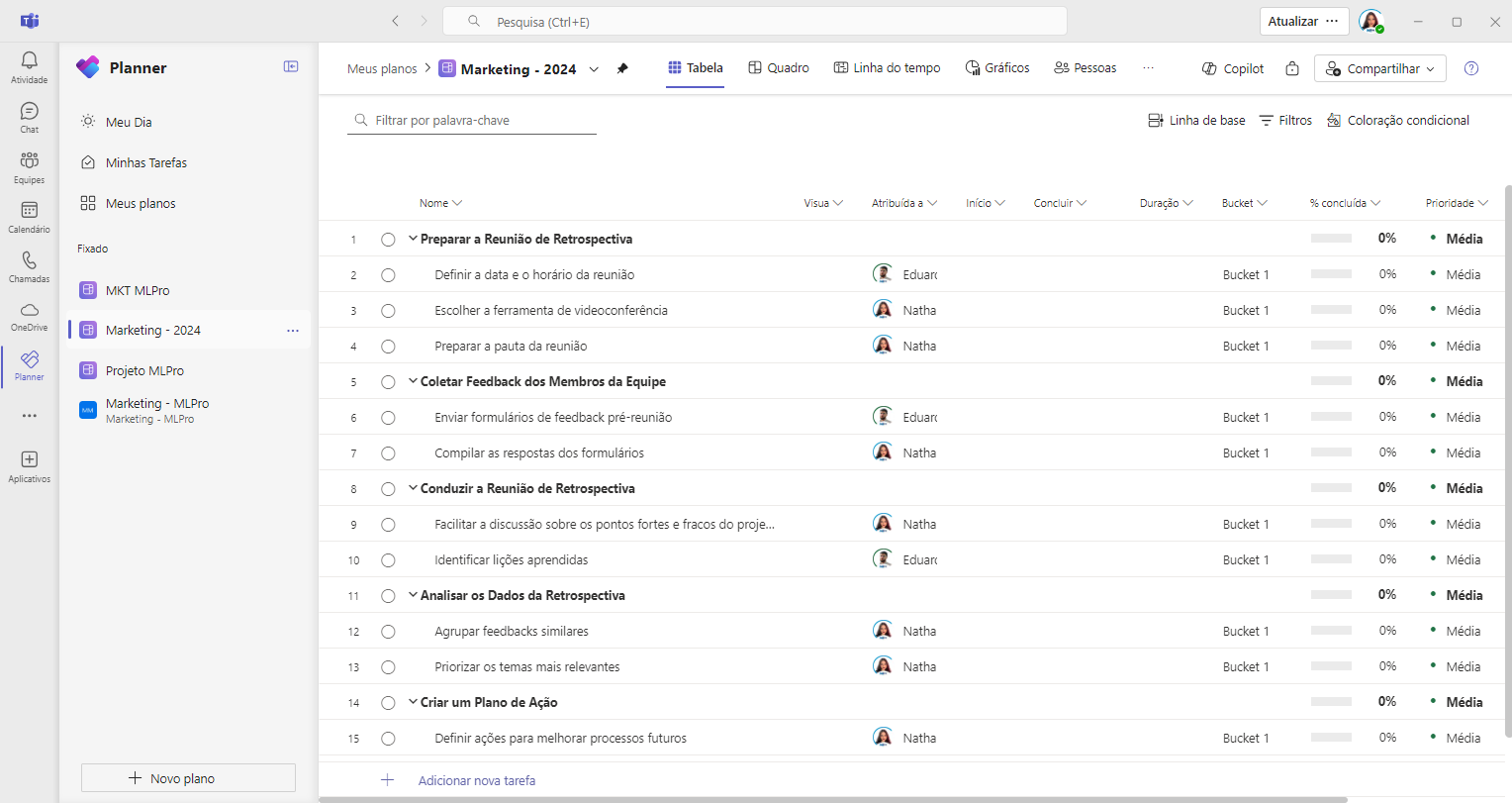
Task: Collapse Criar um Plano de Ação group
Action: (413, 702)
